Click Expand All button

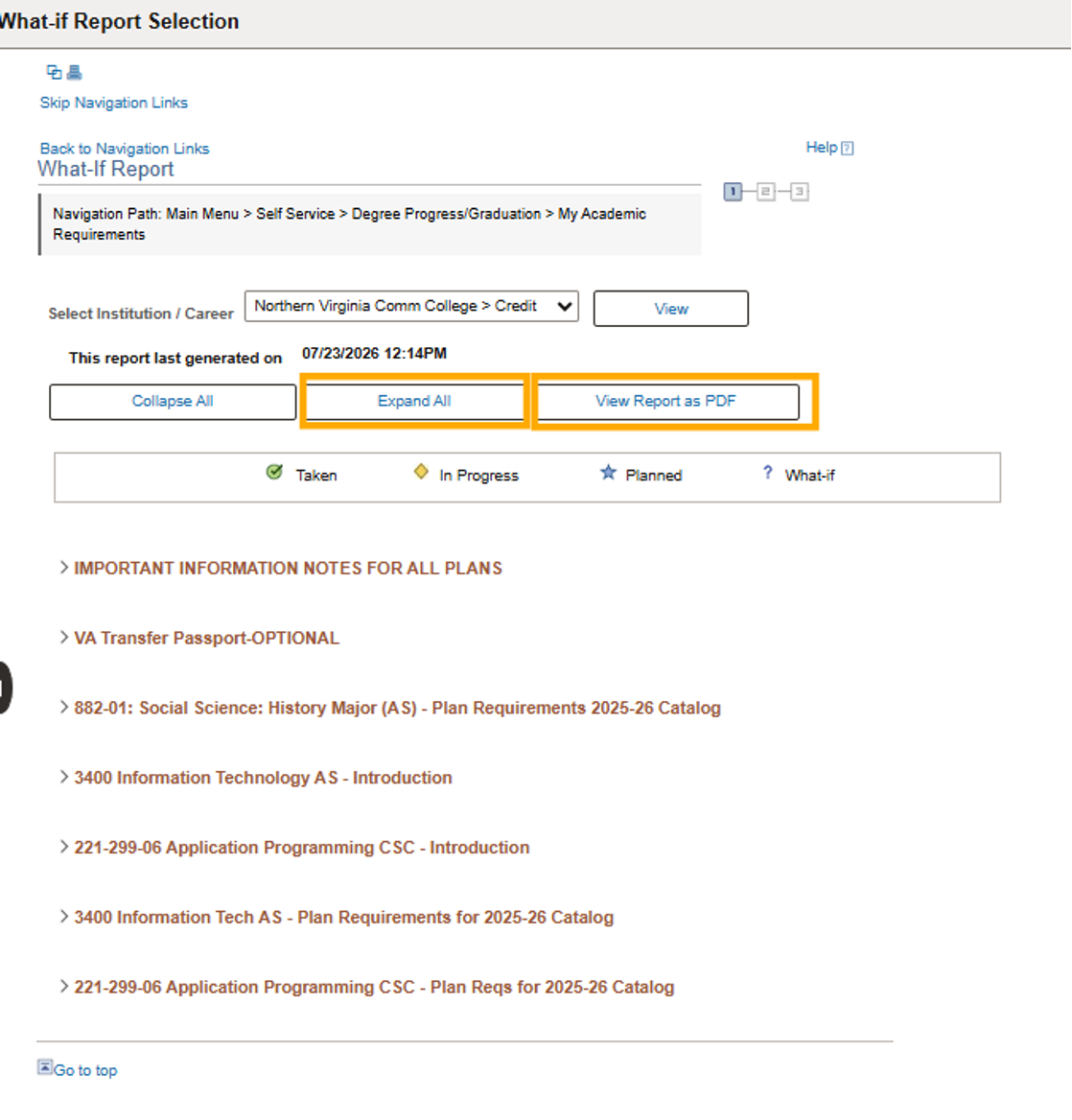pos(414,402)
